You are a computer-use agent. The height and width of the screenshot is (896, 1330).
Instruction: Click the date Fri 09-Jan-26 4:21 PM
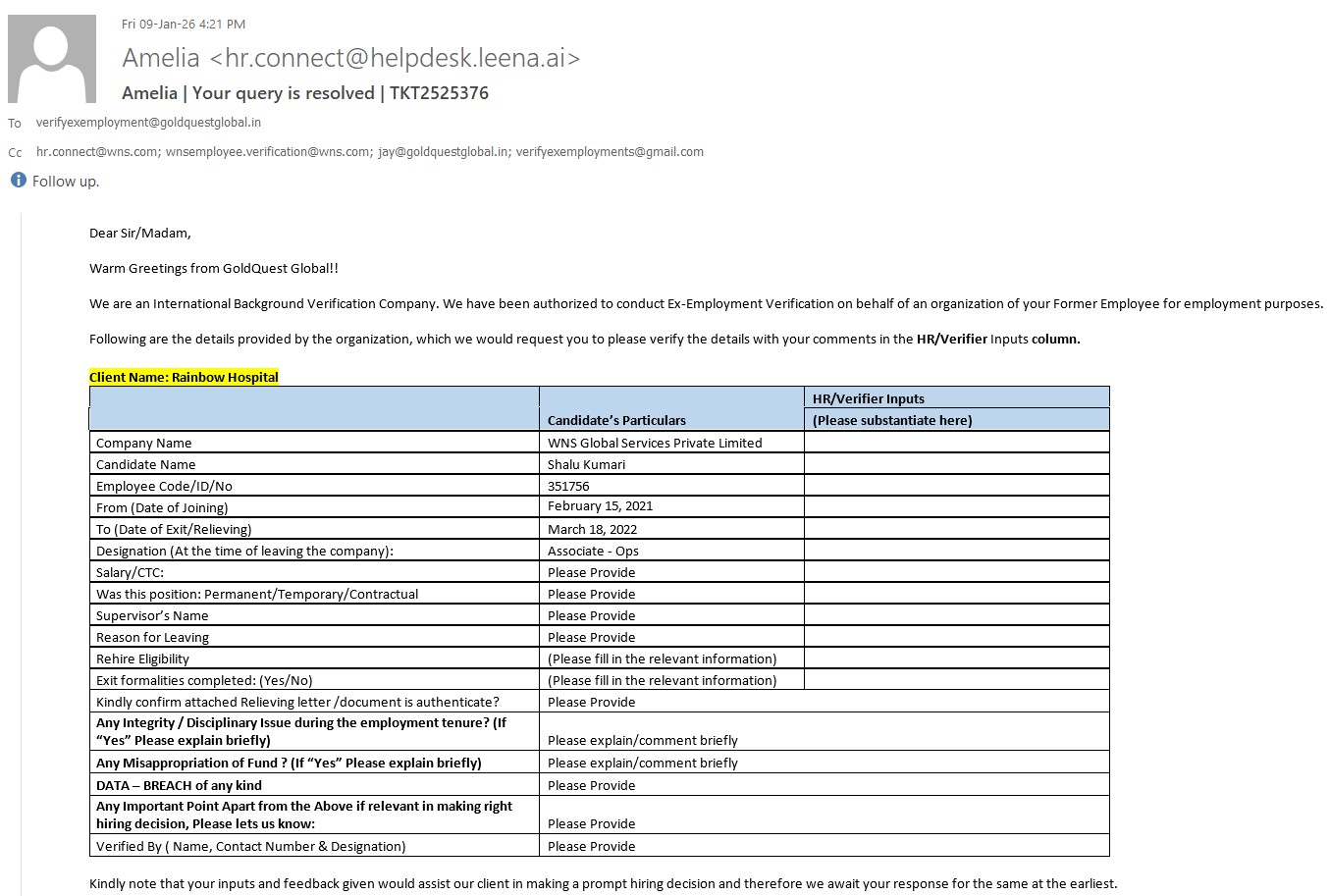coord(184,25)
